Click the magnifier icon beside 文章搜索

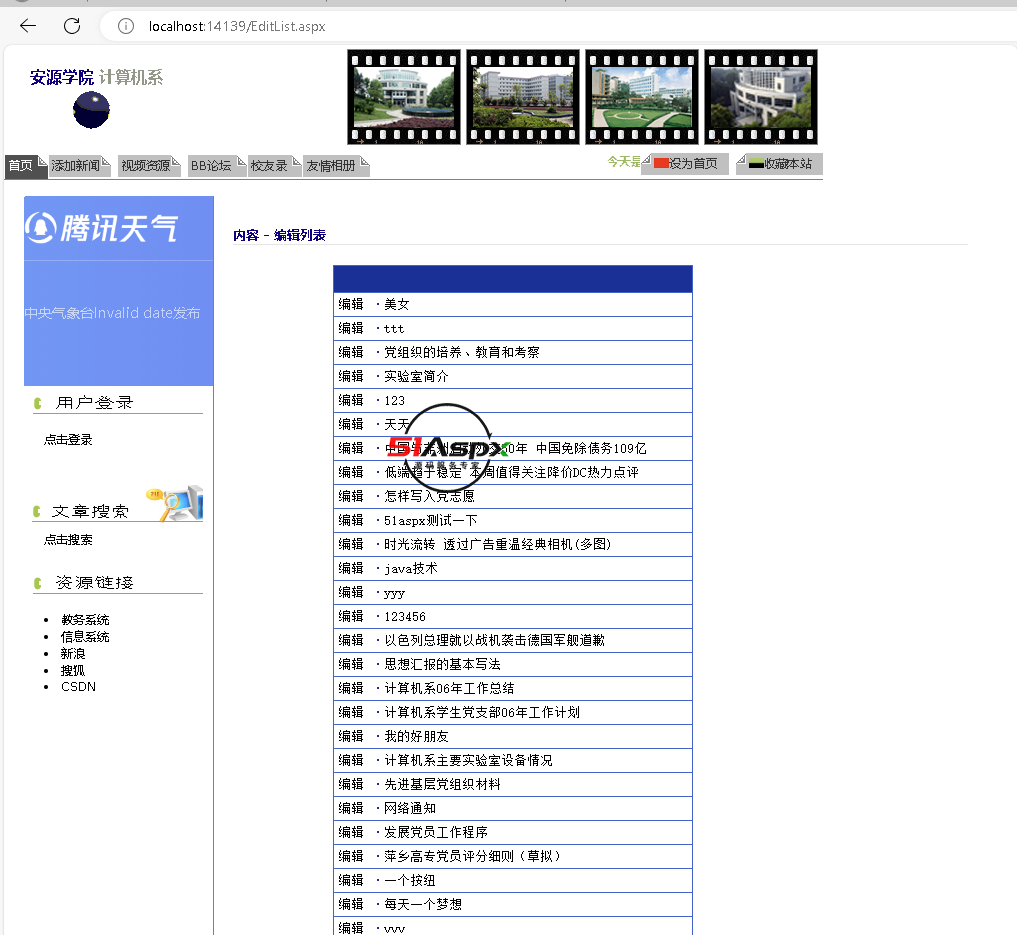178,503
